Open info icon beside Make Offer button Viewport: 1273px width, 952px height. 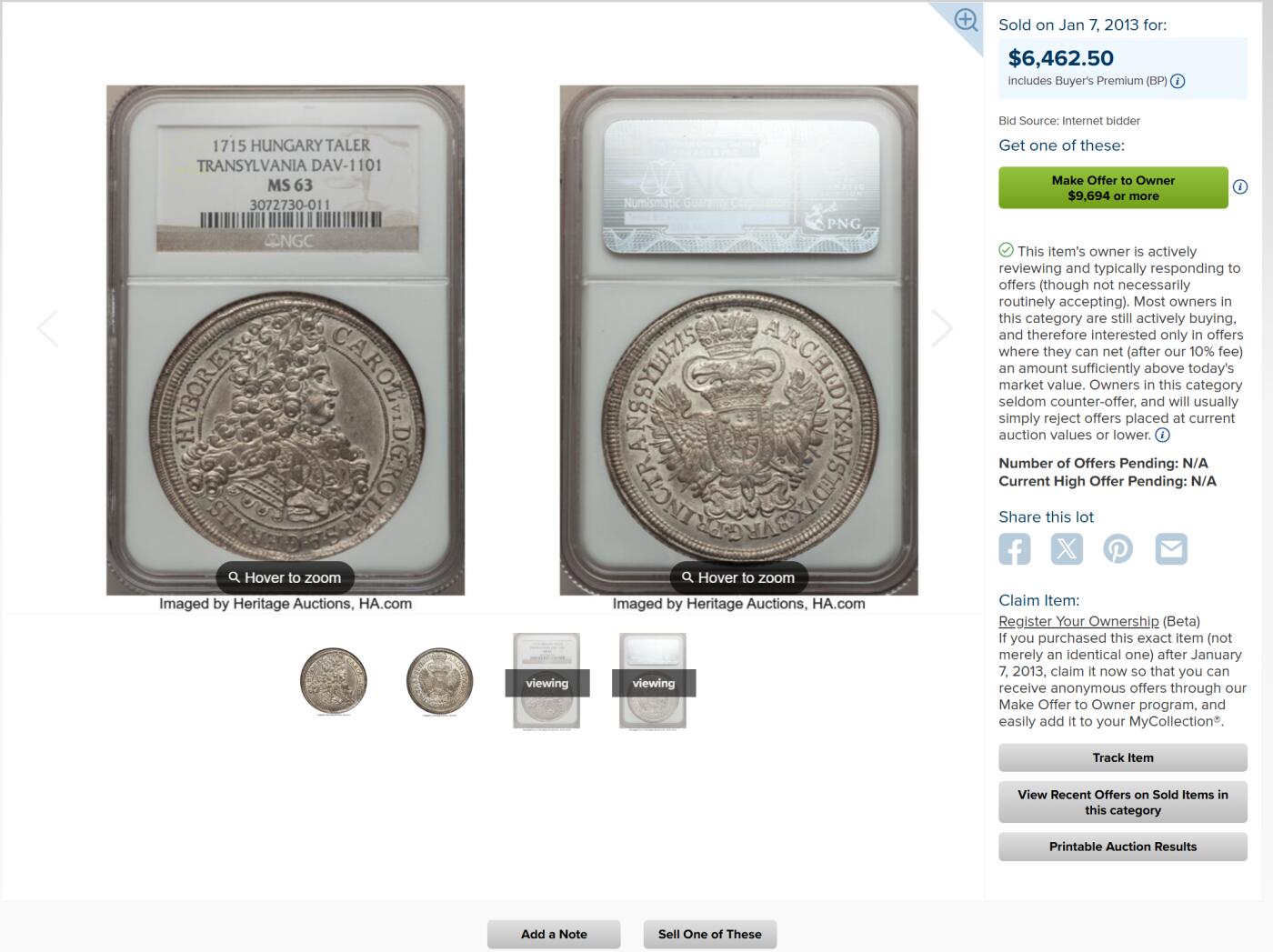pyautogui.click(x=1240, y=187)
